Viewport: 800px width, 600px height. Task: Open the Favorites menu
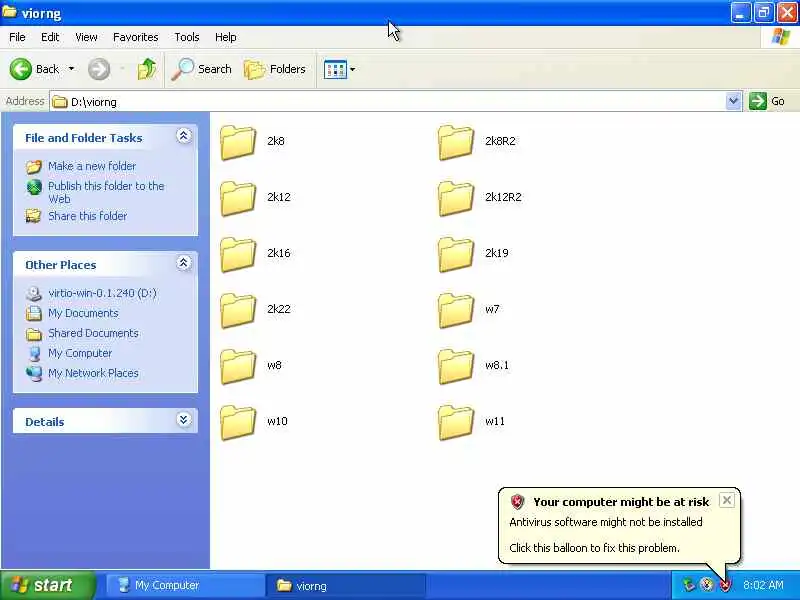(x=136, y=37)
